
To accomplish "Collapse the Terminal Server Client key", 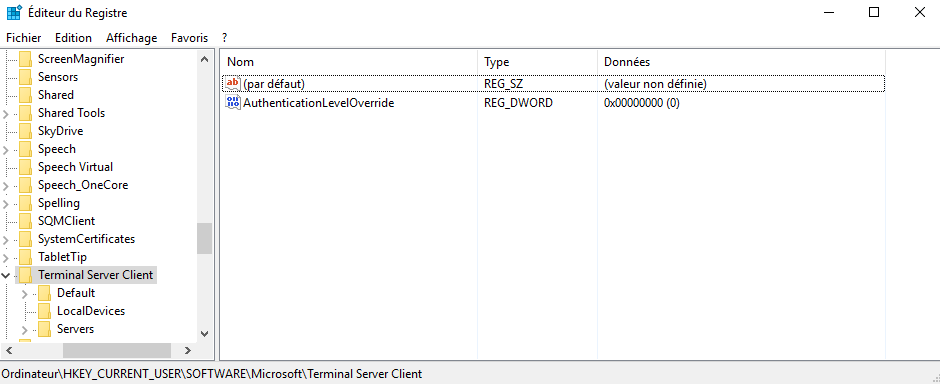I will [6, 276].
